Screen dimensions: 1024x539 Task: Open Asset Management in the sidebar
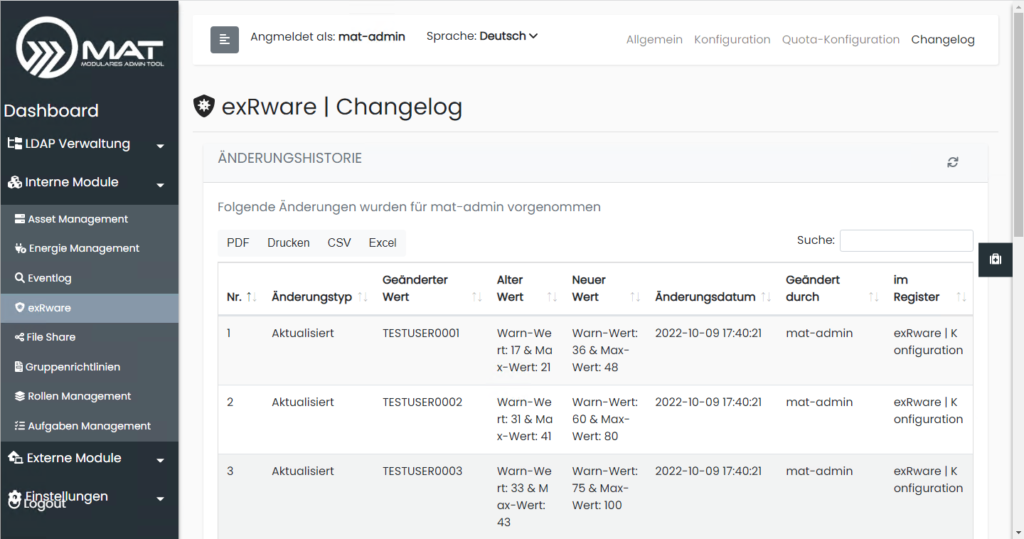[x=77, y=219]
